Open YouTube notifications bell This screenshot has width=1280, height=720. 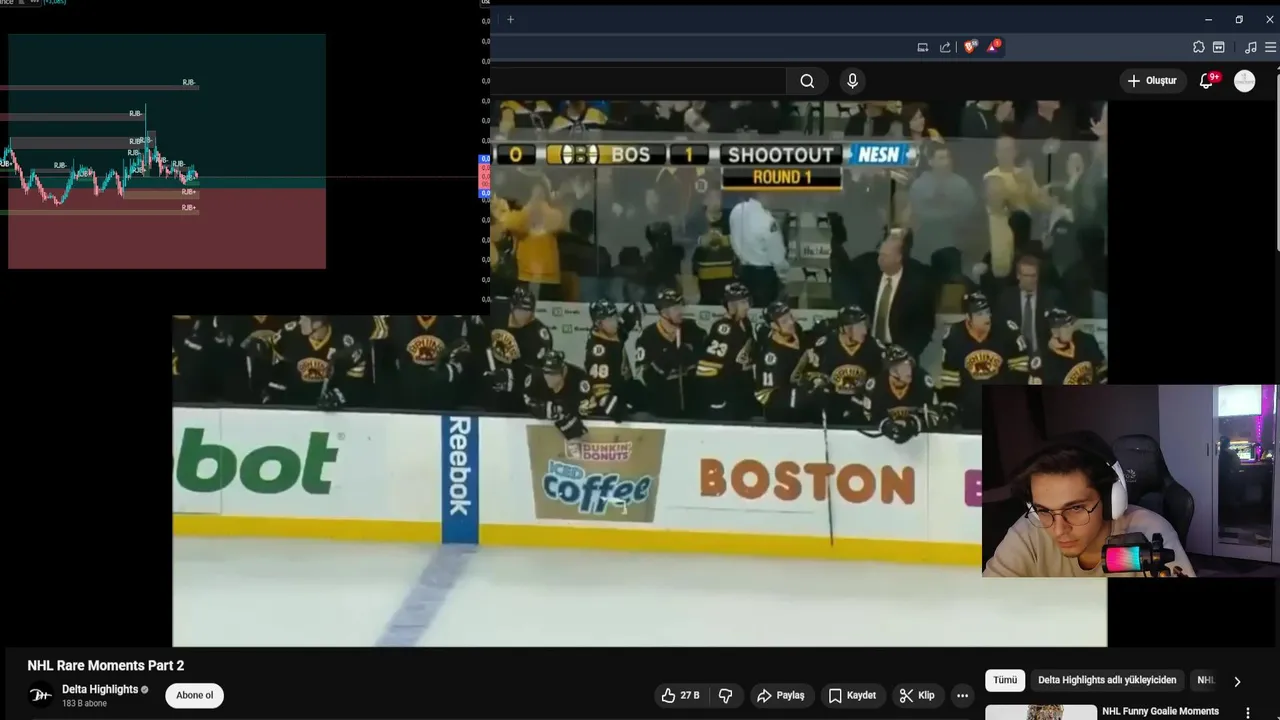click(x=1206, y=81)
